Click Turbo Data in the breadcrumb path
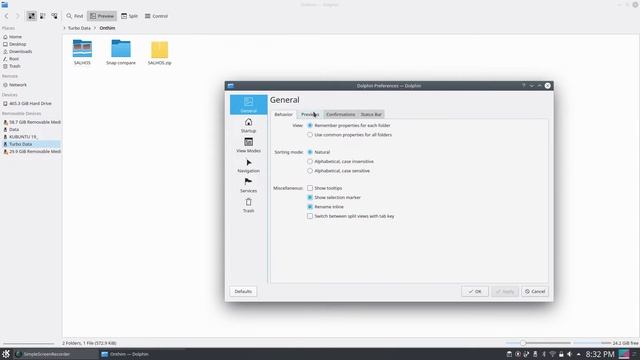640x360 pixels. (79, 28)
